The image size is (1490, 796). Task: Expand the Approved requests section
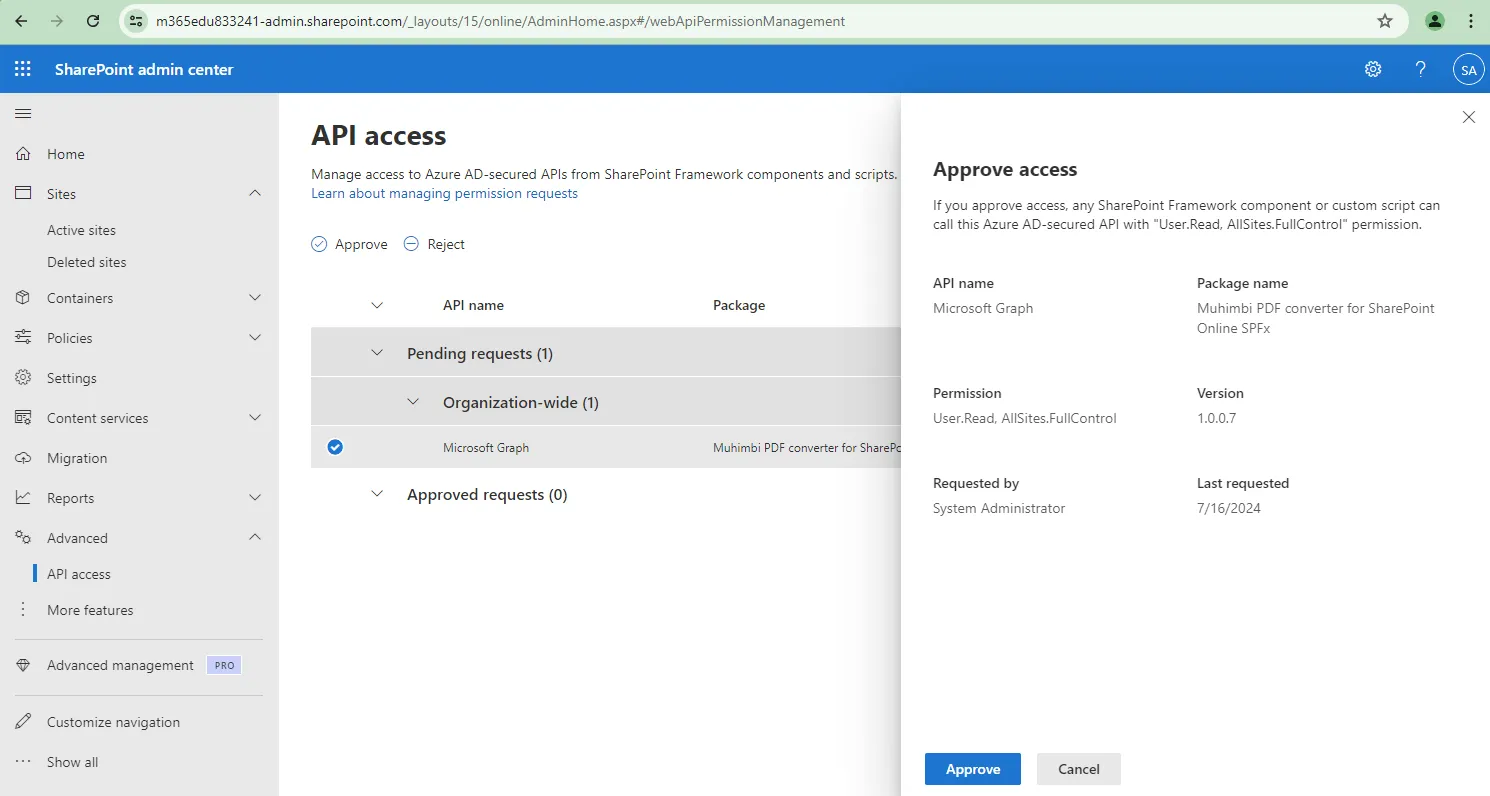pos(377,493)
